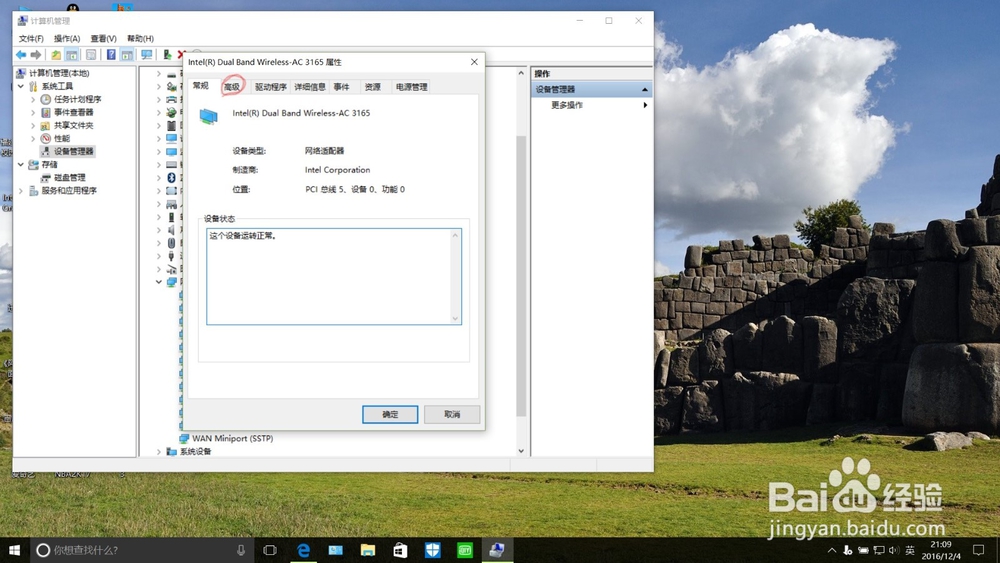Open the 查看(V) menu
Viewport: 1000px width, 563px height.
tap(103, 39)
